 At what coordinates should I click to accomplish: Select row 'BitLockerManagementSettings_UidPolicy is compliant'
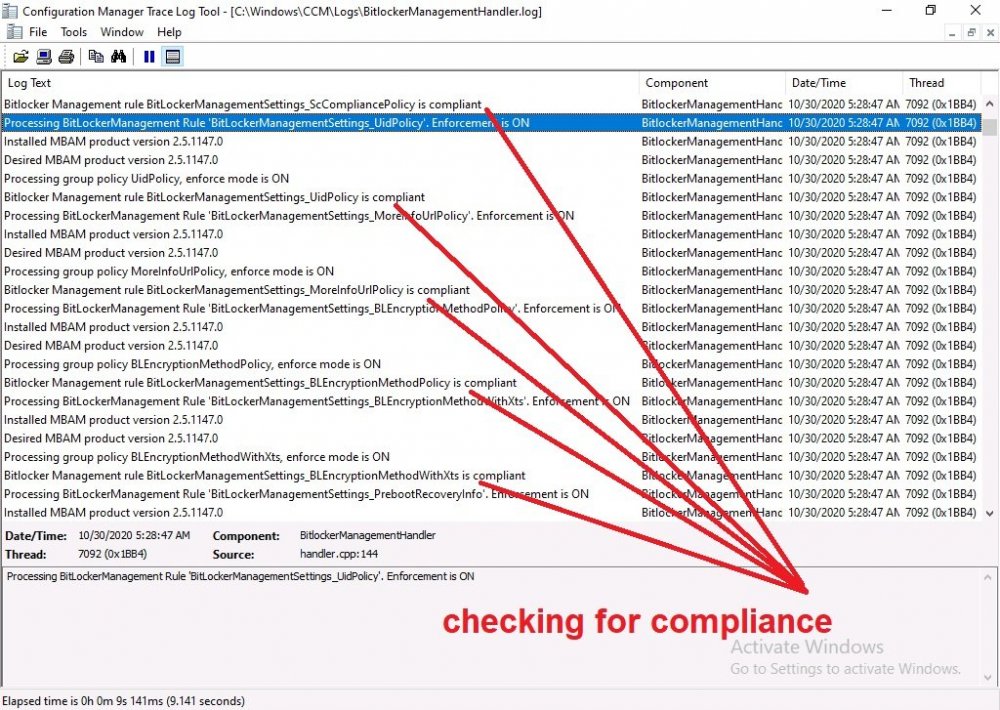[x=491, y=197]
